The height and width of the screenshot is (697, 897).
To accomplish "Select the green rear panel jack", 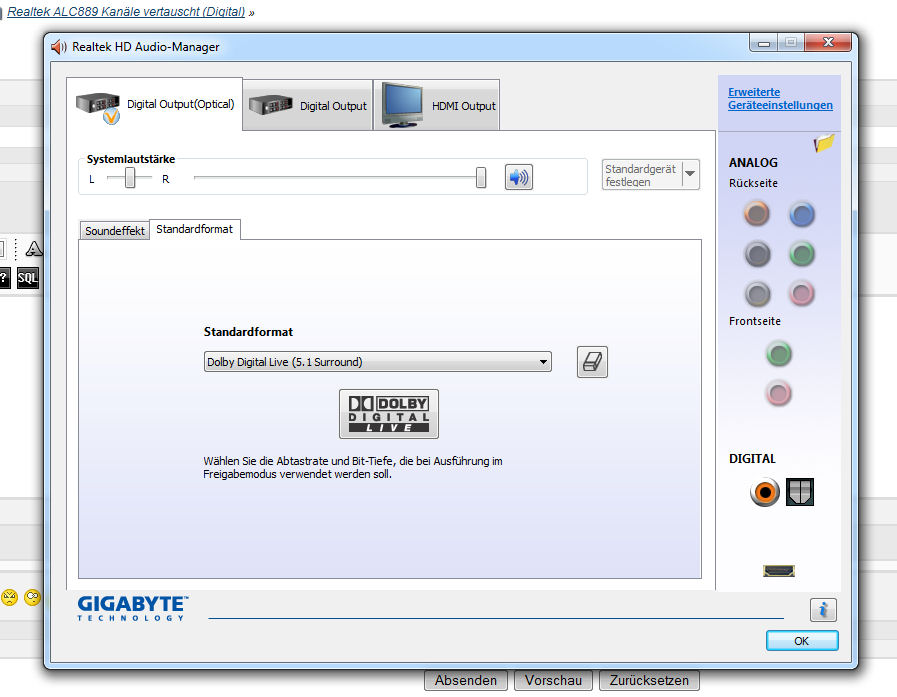I will 801,254.
